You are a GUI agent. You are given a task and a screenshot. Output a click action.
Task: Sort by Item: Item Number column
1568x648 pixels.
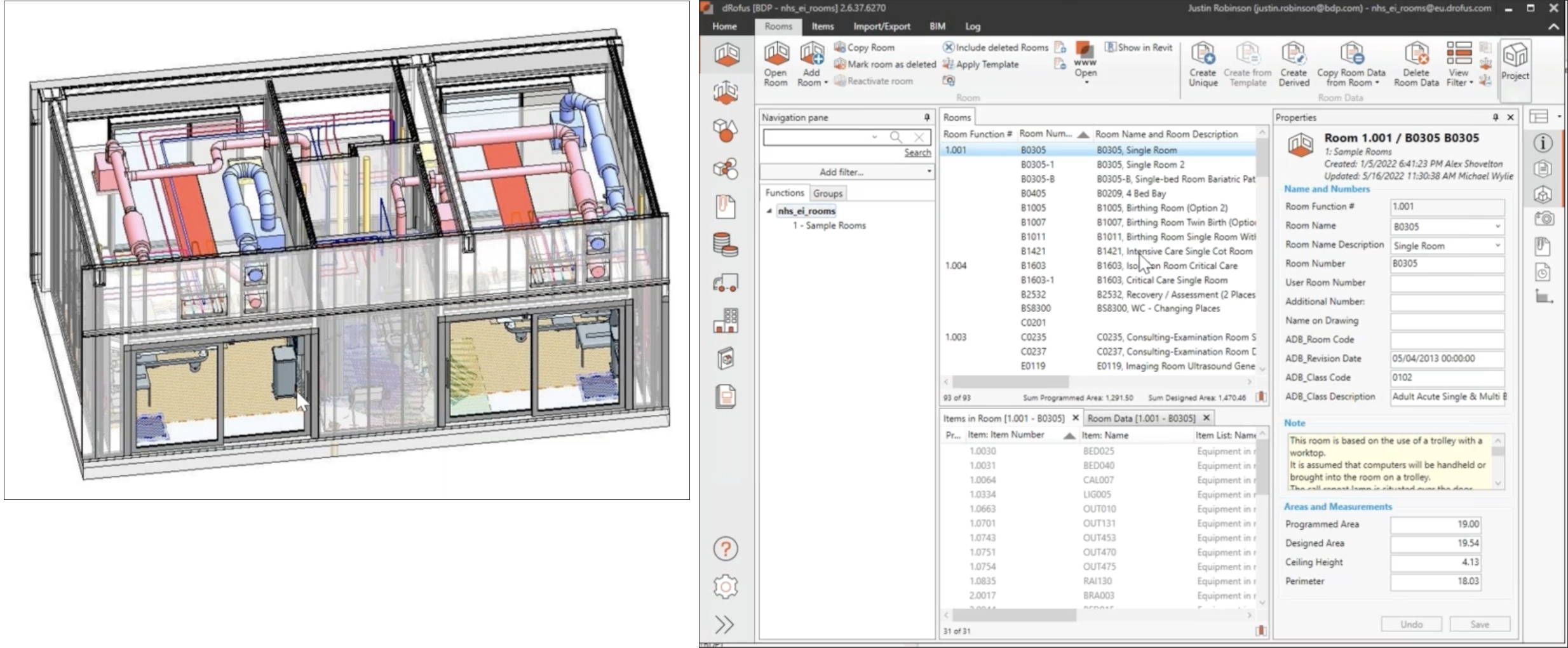(x=1020, y=435)
